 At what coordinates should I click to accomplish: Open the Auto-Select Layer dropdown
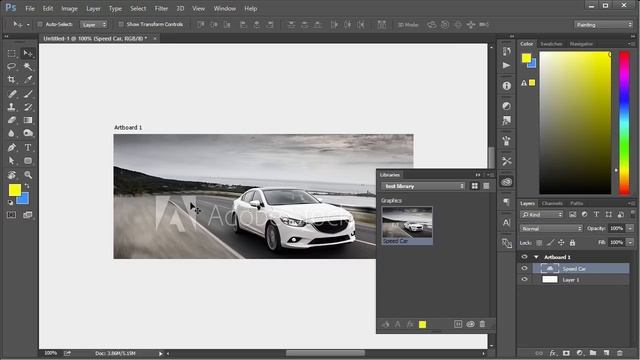(93, 24)
